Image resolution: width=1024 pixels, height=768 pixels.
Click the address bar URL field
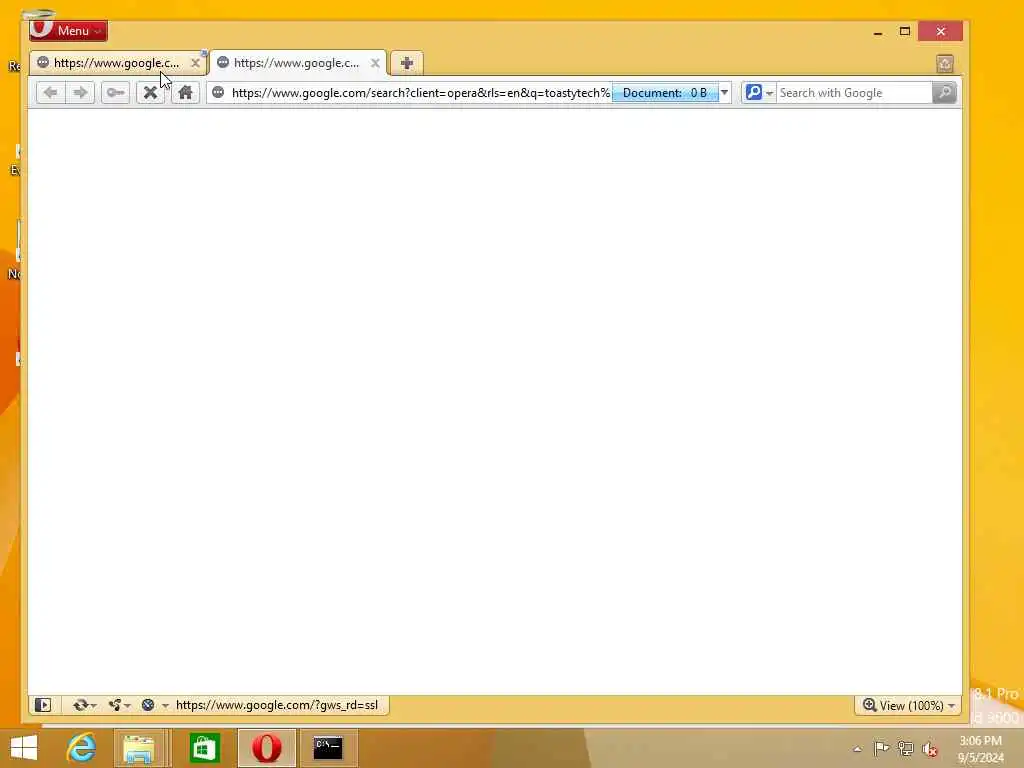coord(420,93)
